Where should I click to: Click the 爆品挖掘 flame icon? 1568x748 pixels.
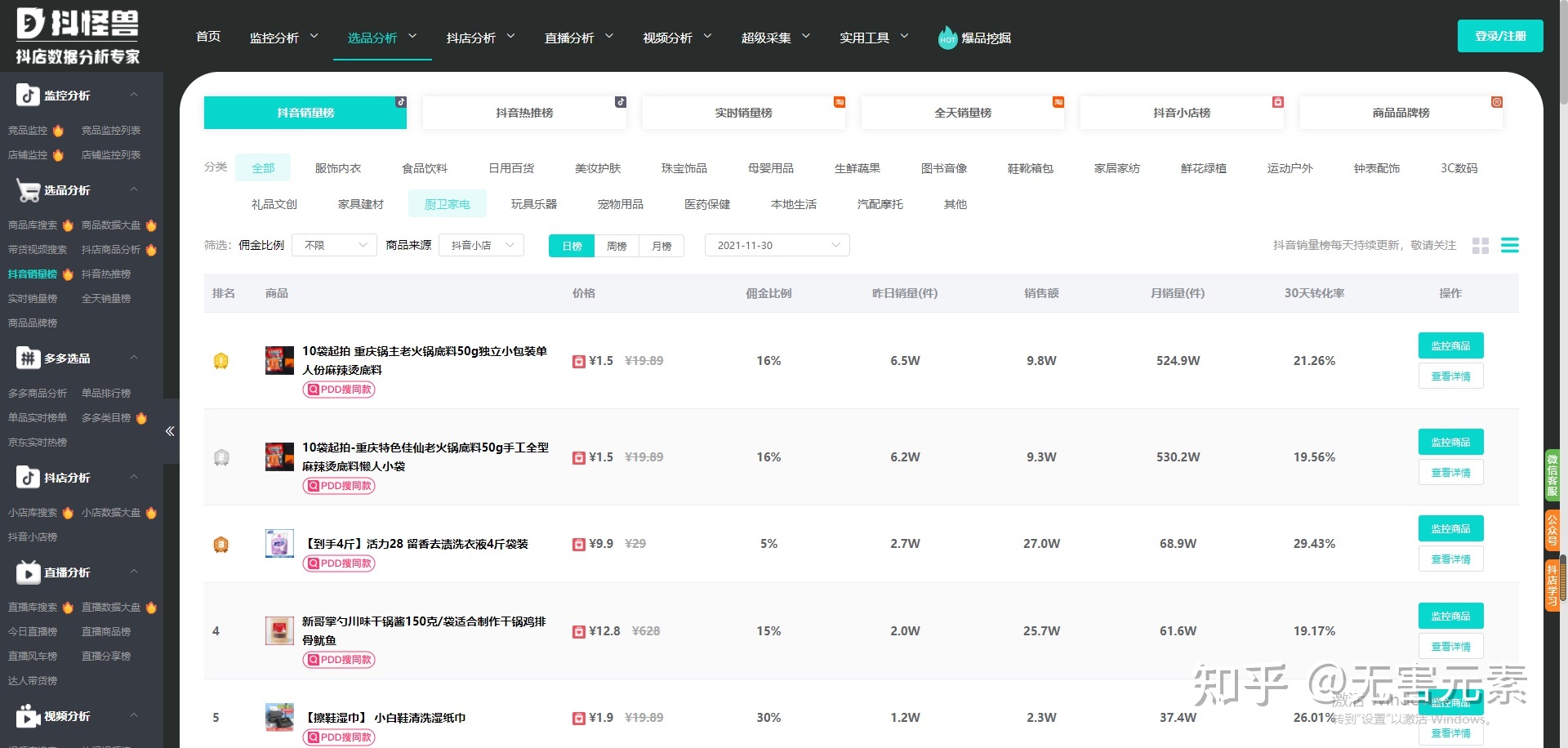coord(947,37)
